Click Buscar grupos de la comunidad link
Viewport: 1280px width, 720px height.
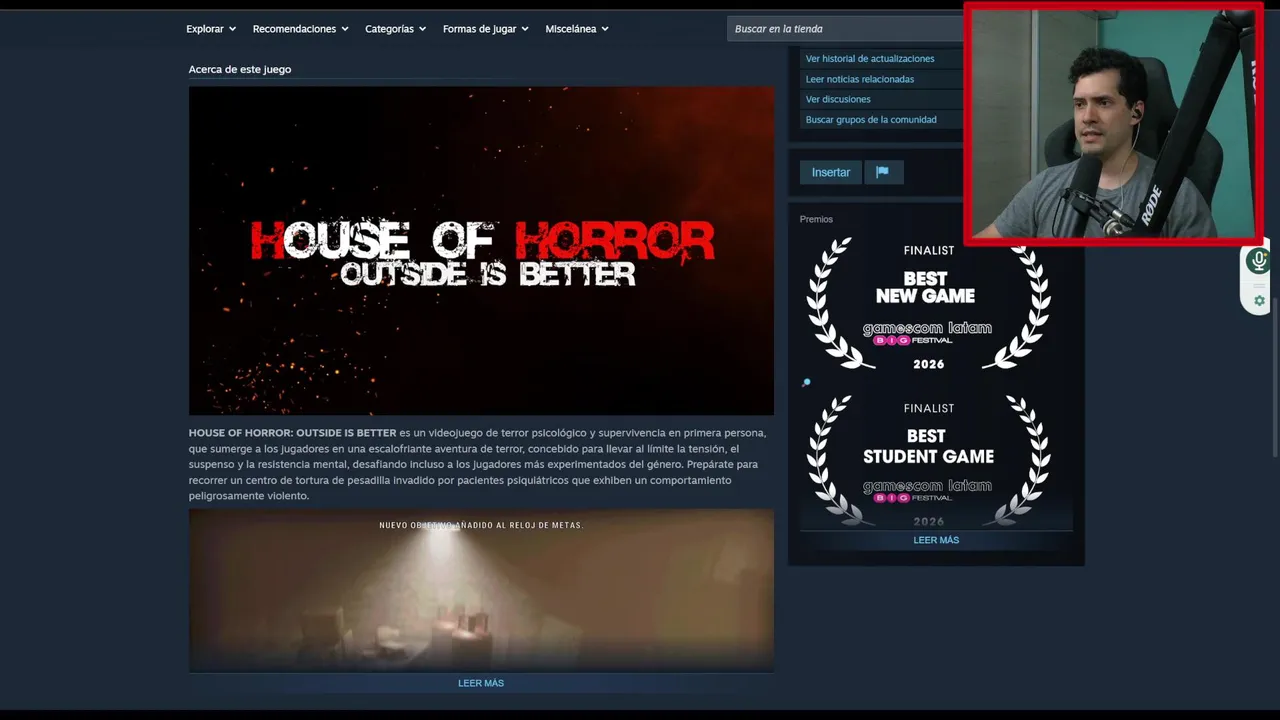point(871,120)
